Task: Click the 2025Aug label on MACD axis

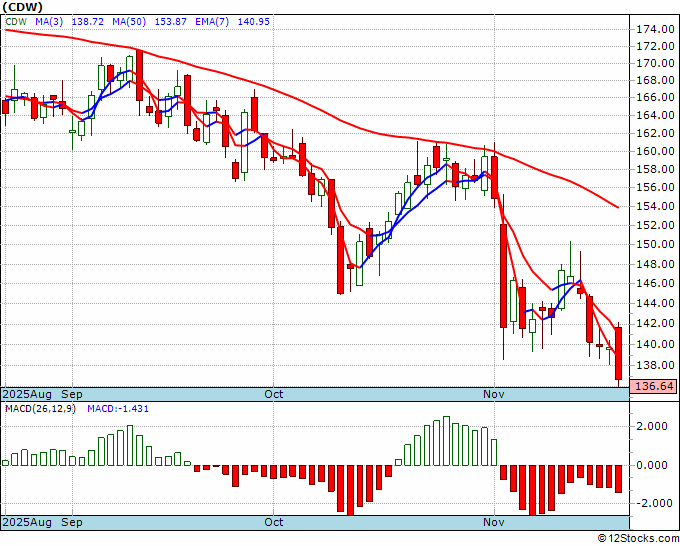Action: click(x=27, y=522)
